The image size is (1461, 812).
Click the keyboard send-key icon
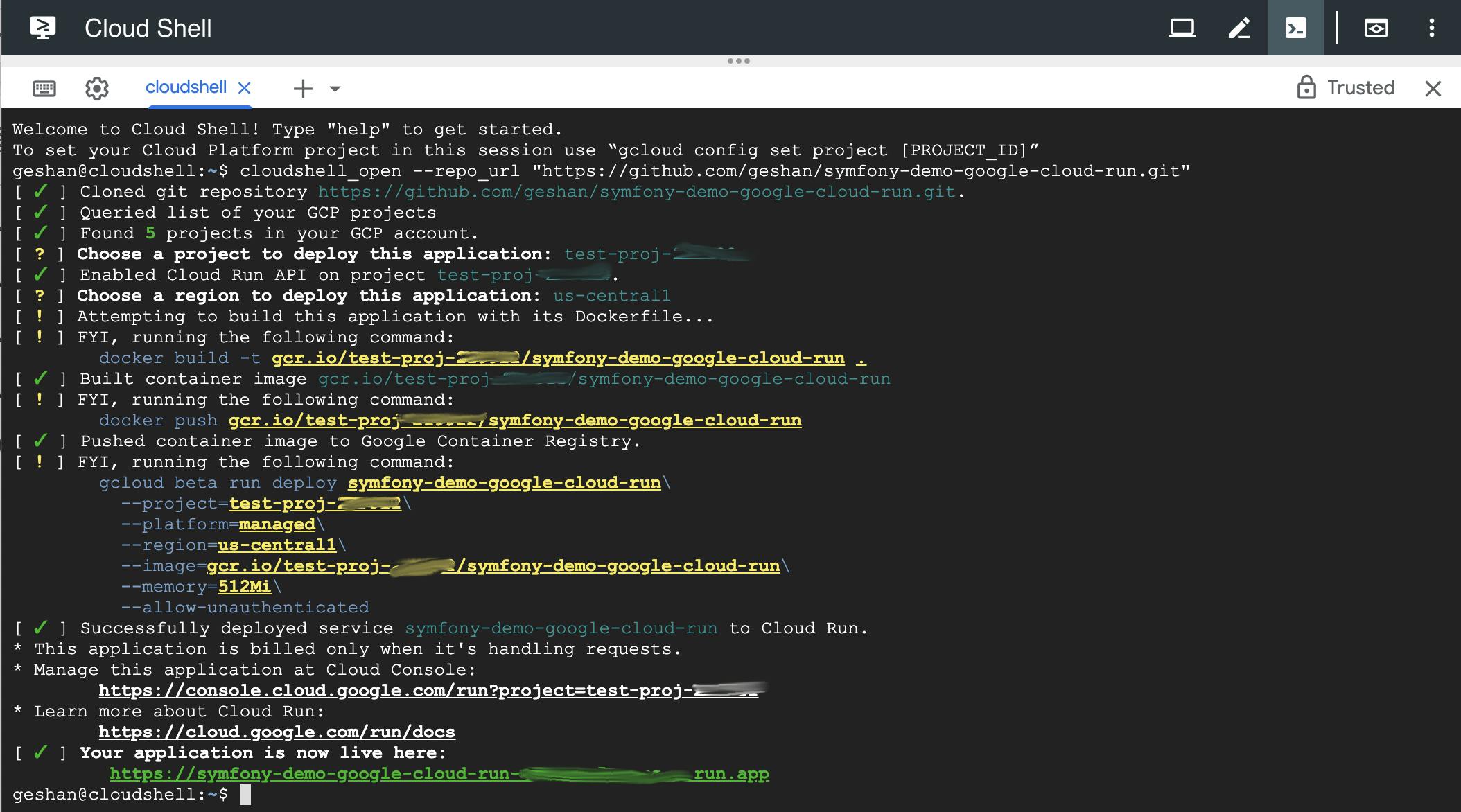[x=44, y=88]
